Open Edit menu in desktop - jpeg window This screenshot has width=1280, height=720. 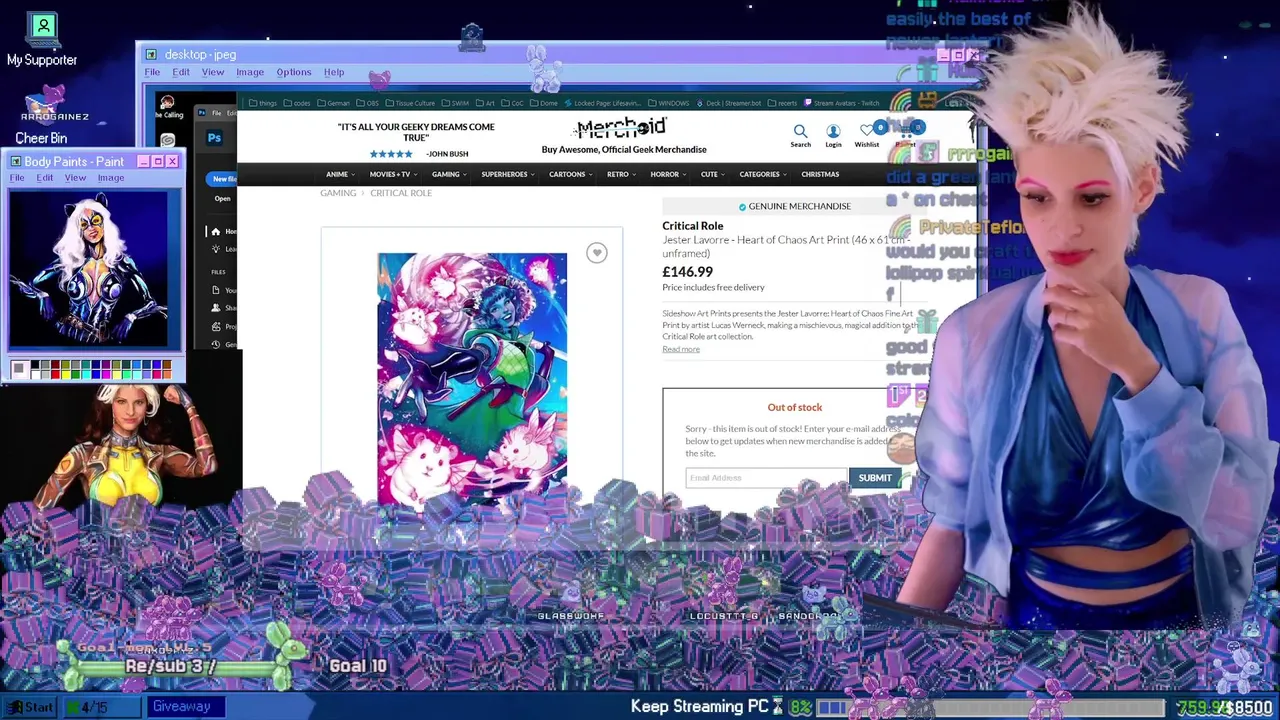click(181, 72)
